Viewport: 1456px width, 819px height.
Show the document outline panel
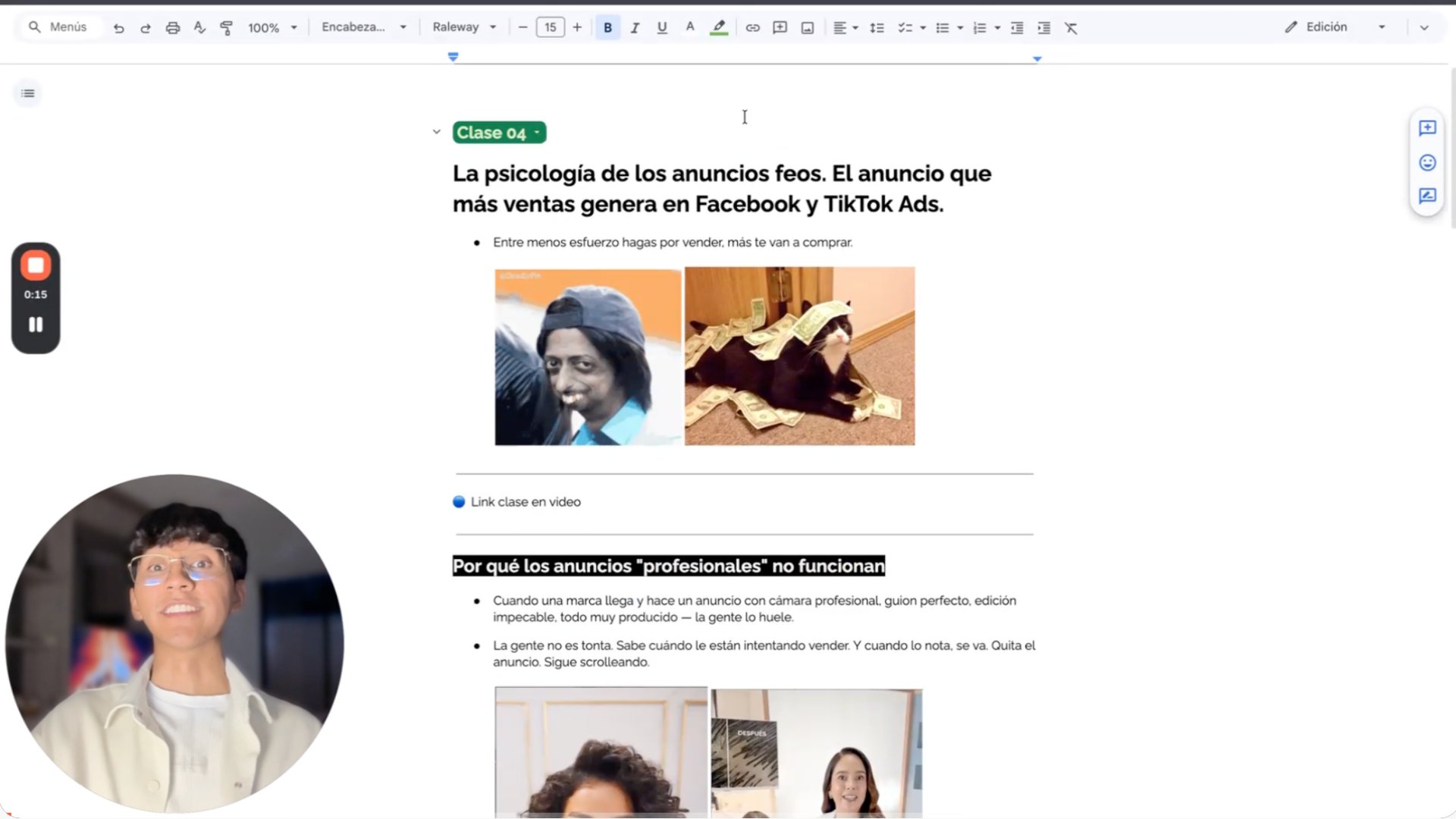(x=28, y=93)
